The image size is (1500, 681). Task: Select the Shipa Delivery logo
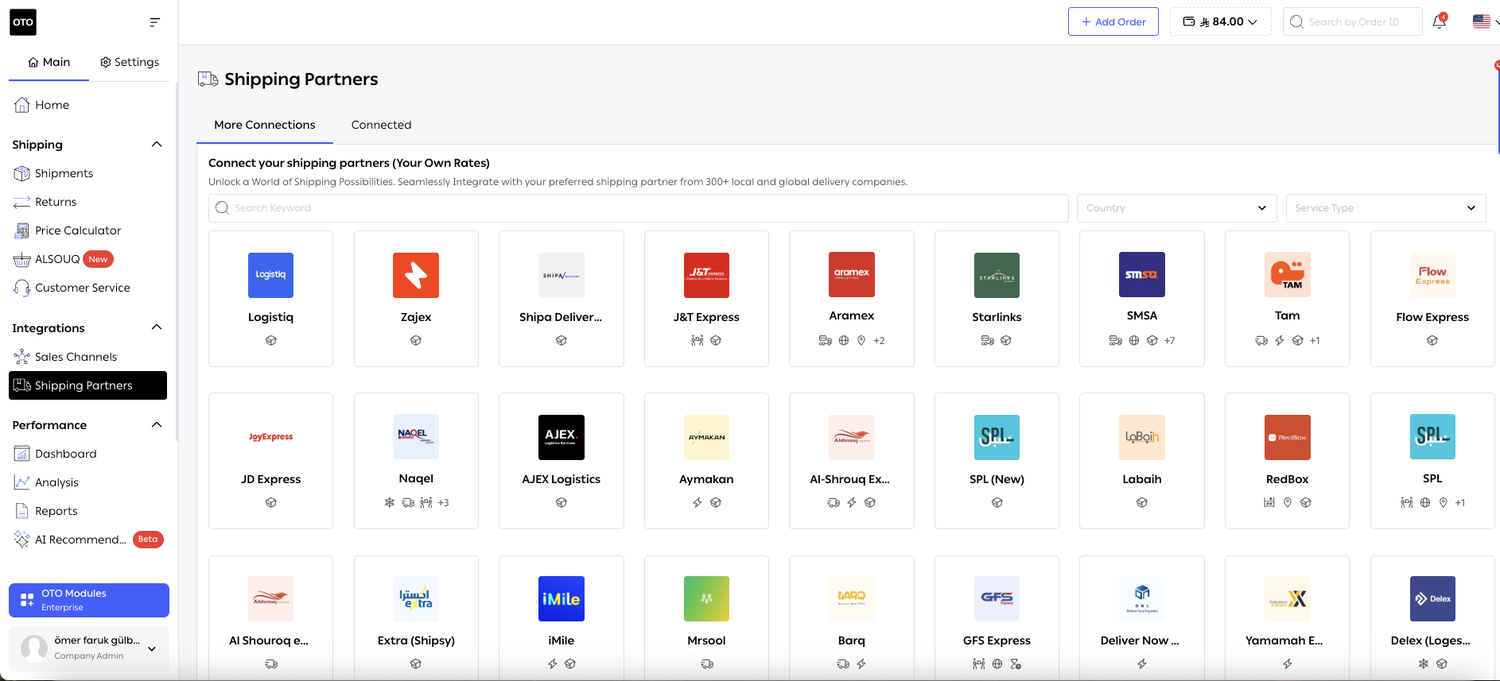click(x=561, y=275)
